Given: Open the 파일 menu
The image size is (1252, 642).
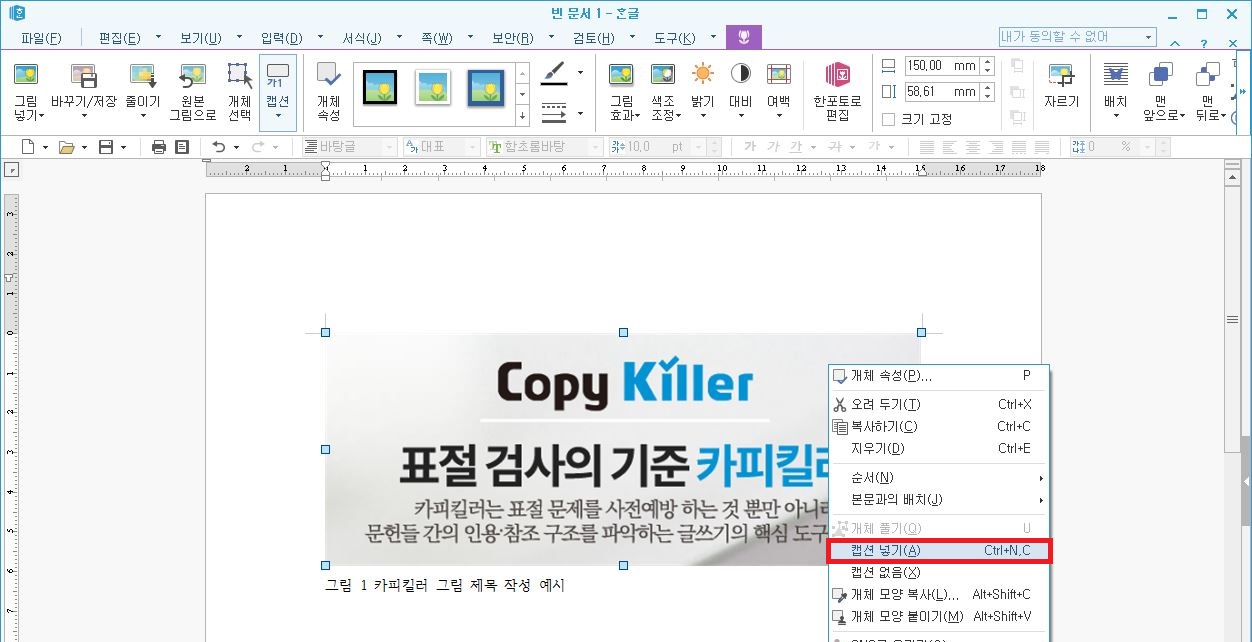Looking at the screenshot, I should click(41, 38).
